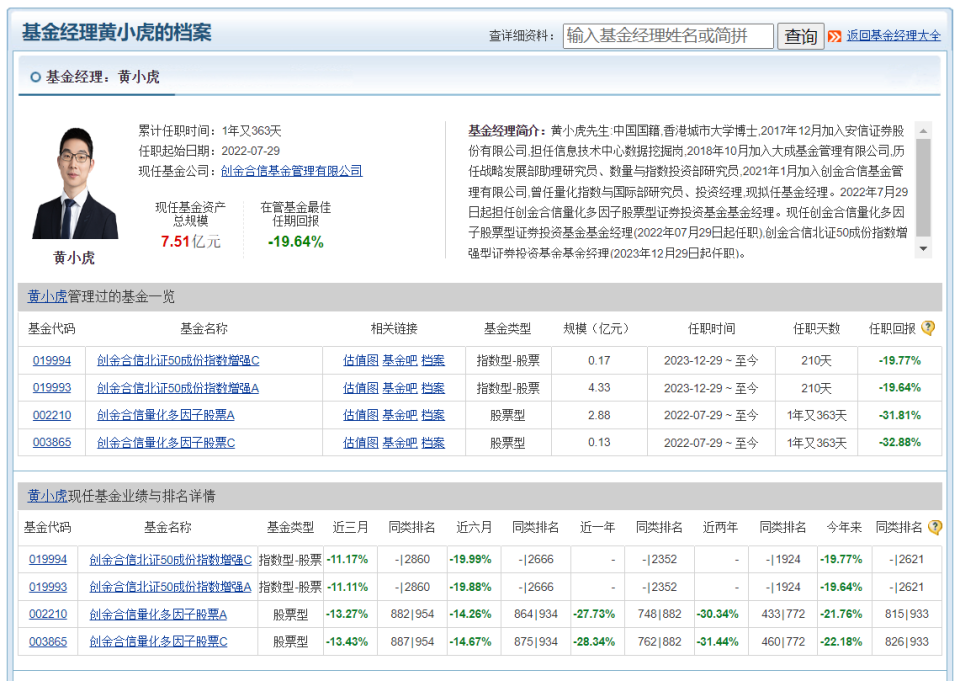Open fund code 002210 in performance ranking table
Screen dimensions: 960x681
point(48,614)
